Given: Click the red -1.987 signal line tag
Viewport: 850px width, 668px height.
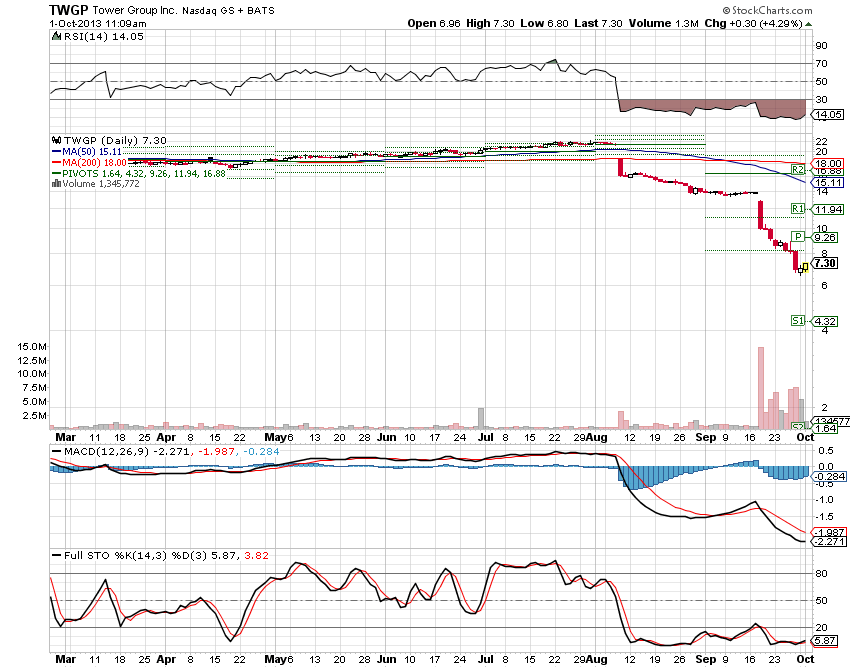Looking at the screenshot, I should 828,532.
